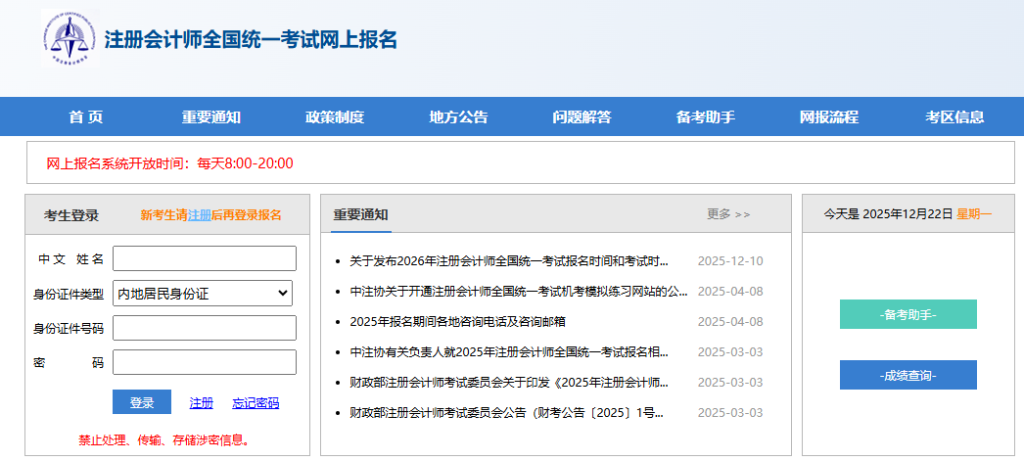The image size is (1024, 461).
Task: Click the date 2025-12-10 beside first notice
Action: (x=730, y=261)
